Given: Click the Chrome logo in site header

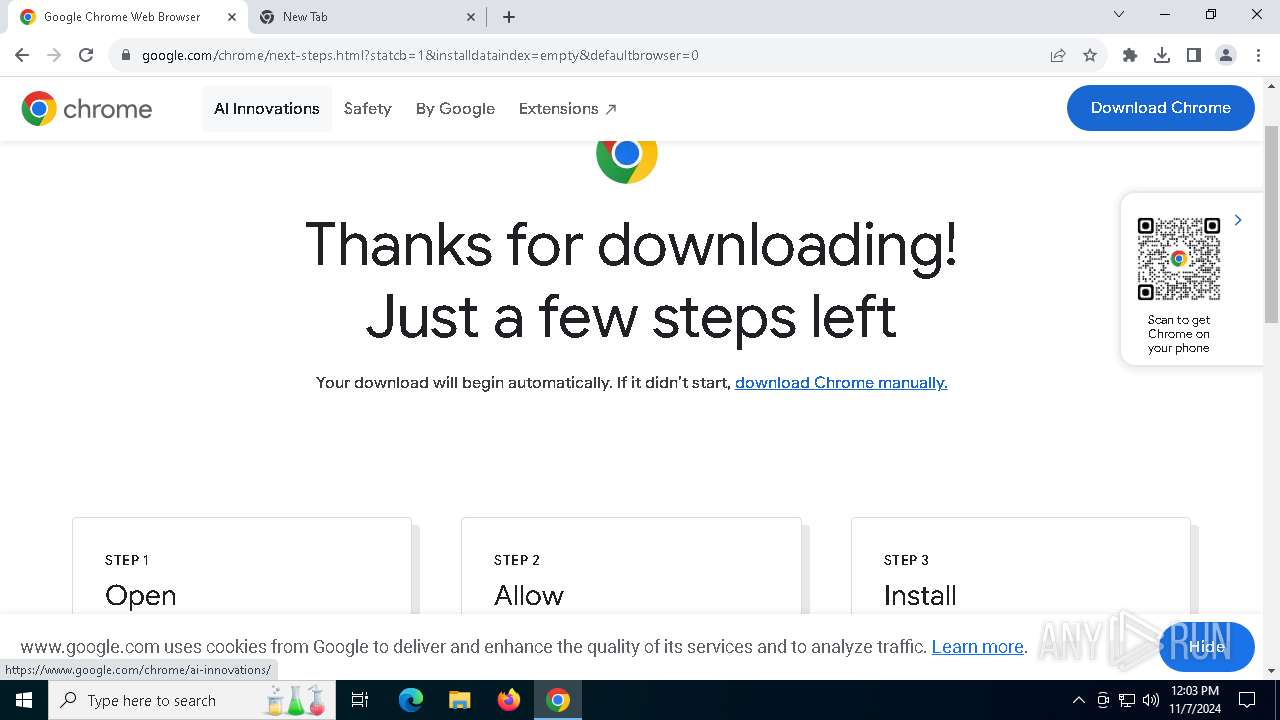Looking at the screenshot, I should coord(87,108).
